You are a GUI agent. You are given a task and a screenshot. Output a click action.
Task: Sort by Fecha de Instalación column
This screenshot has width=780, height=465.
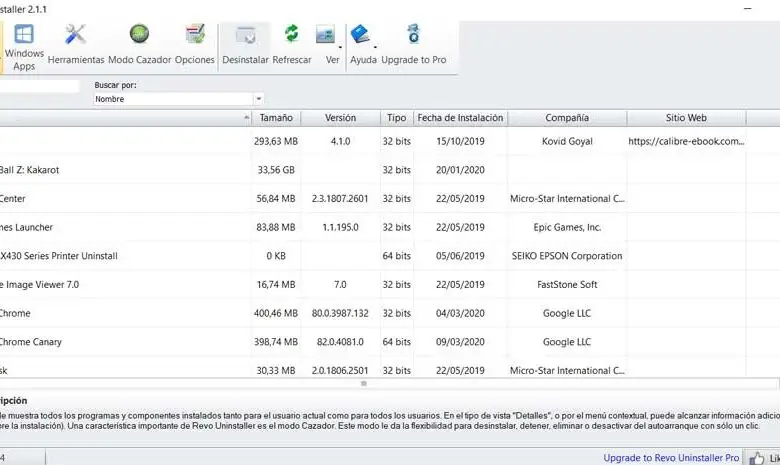(460, 118)
